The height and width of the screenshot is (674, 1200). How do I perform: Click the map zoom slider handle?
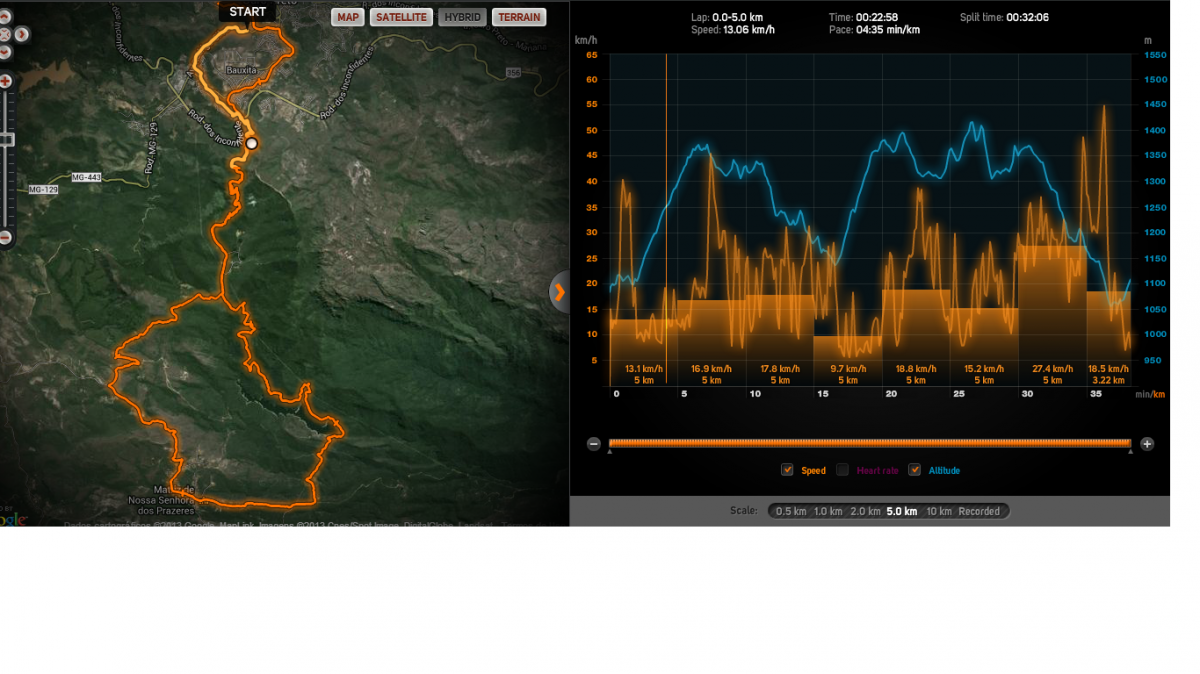(6, 139)
